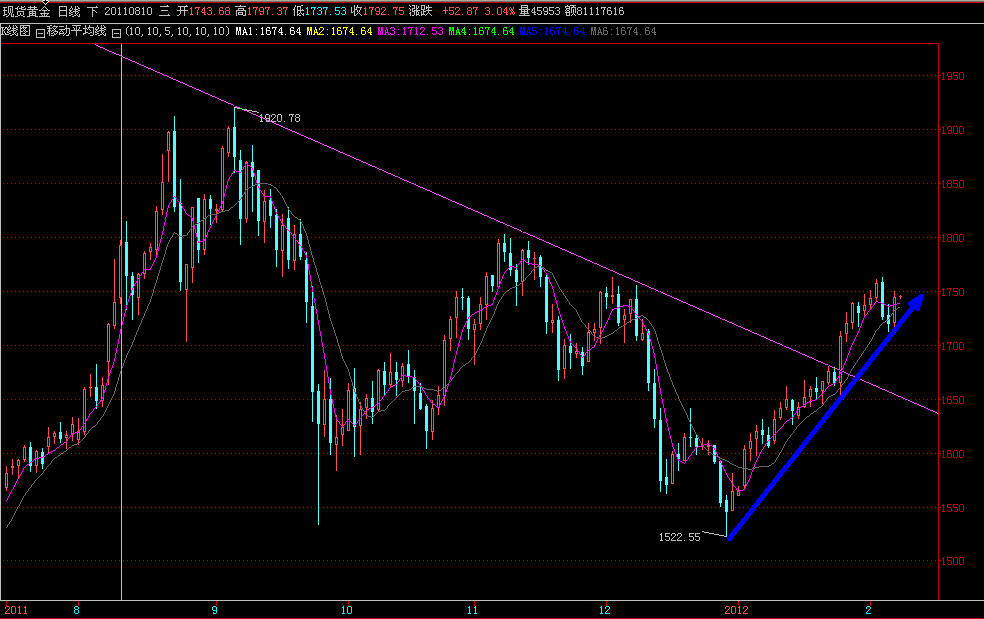Image resolution: width=984 pixels, height=619 pixels.
Task: Click the MA1:1674.64 readout
Action: click(268, 31)
